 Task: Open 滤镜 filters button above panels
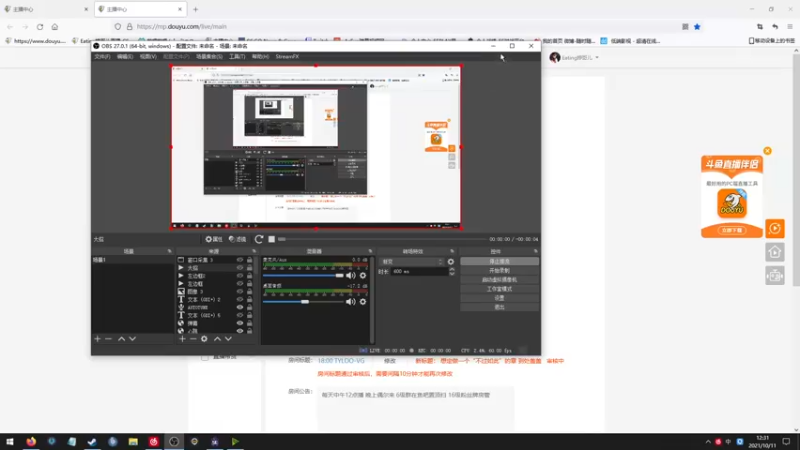[x=237, y=239]
